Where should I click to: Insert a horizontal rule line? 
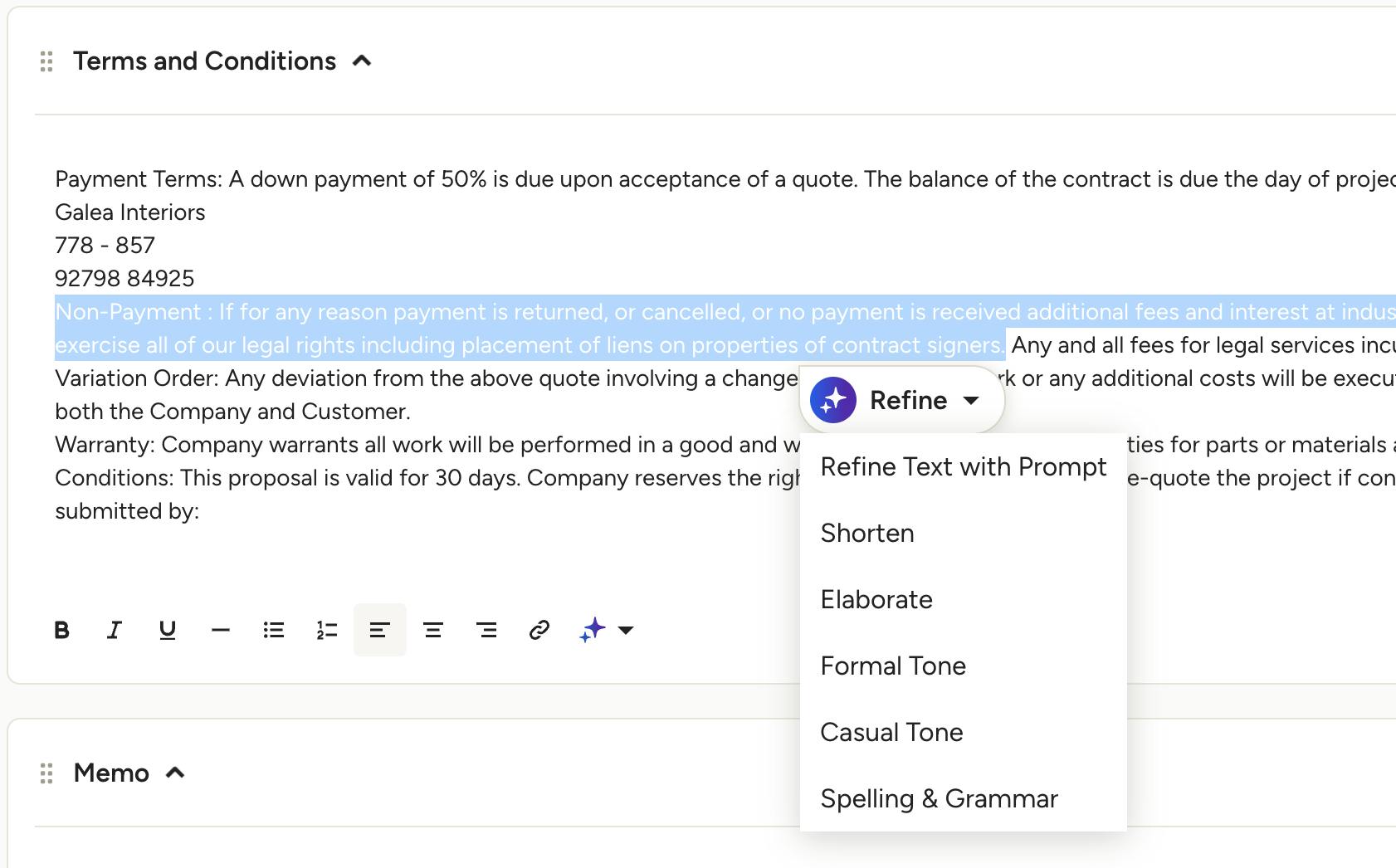tap(221, 630)
